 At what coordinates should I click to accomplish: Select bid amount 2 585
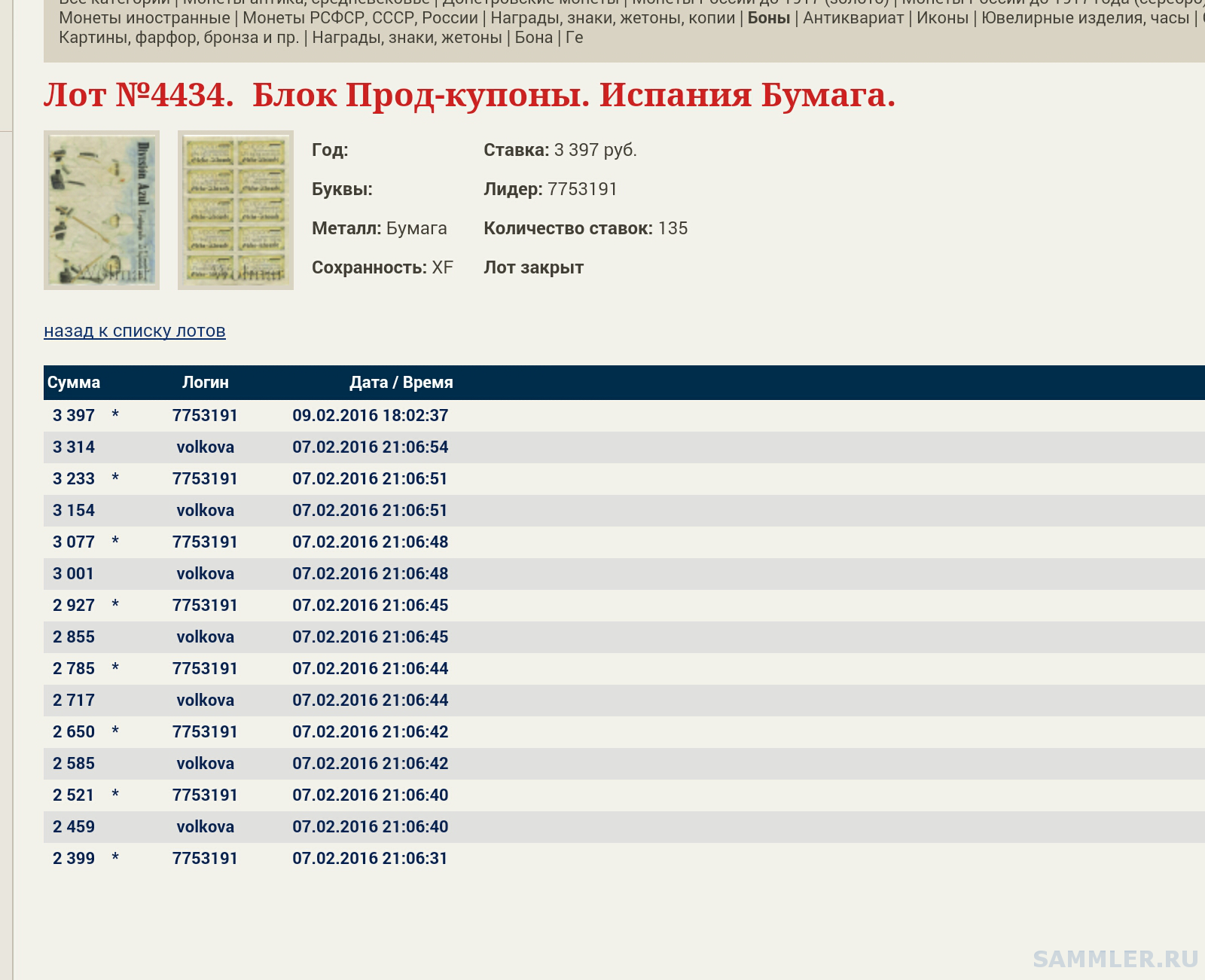point(74,763)
